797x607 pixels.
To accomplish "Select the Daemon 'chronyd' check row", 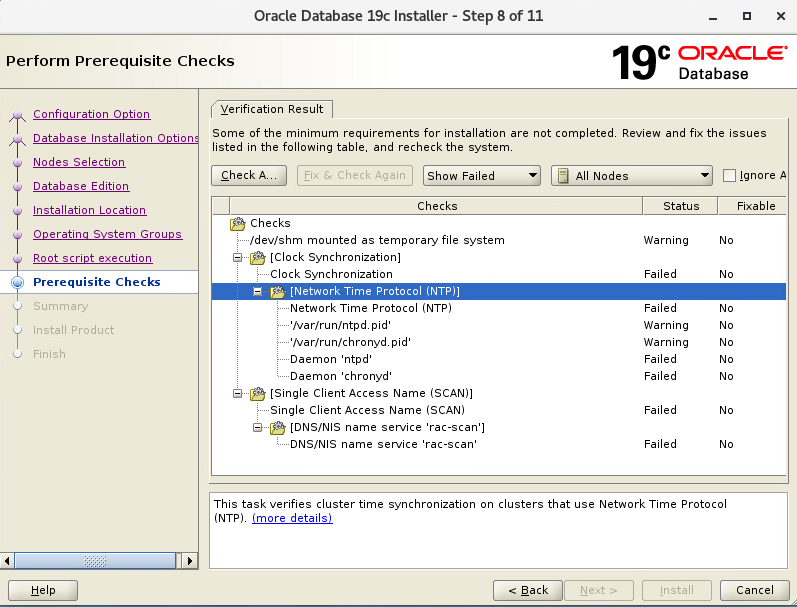I will pyautogui.click(x=329, y=377).
